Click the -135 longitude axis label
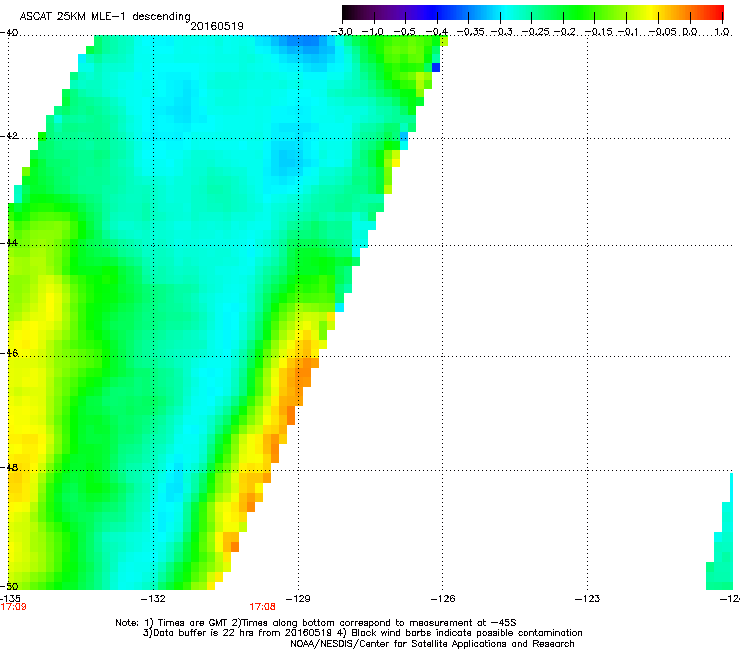The height and width of the screenshot is (650, 740). coord(10,599)
